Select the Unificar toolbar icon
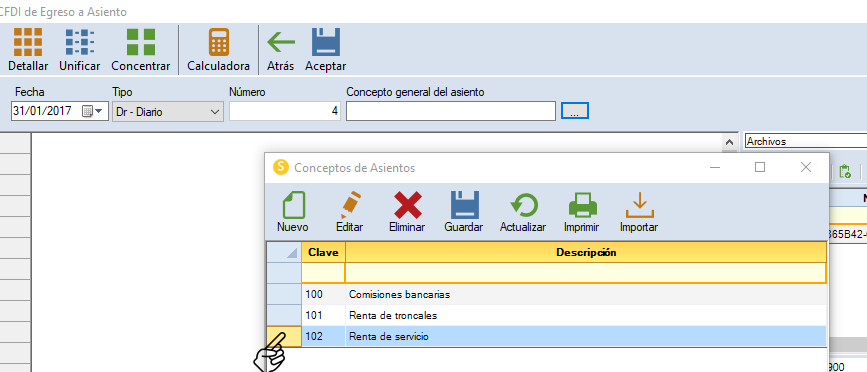 (x=80, y=42)
